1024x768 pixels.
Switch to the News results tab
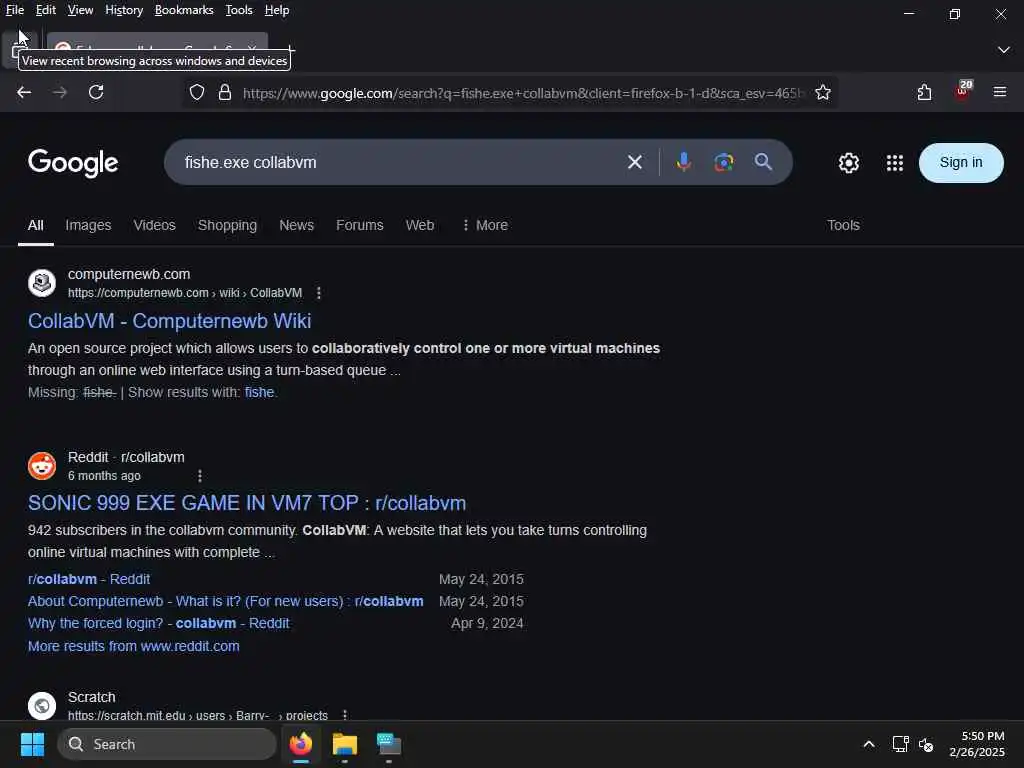(296, 225)
